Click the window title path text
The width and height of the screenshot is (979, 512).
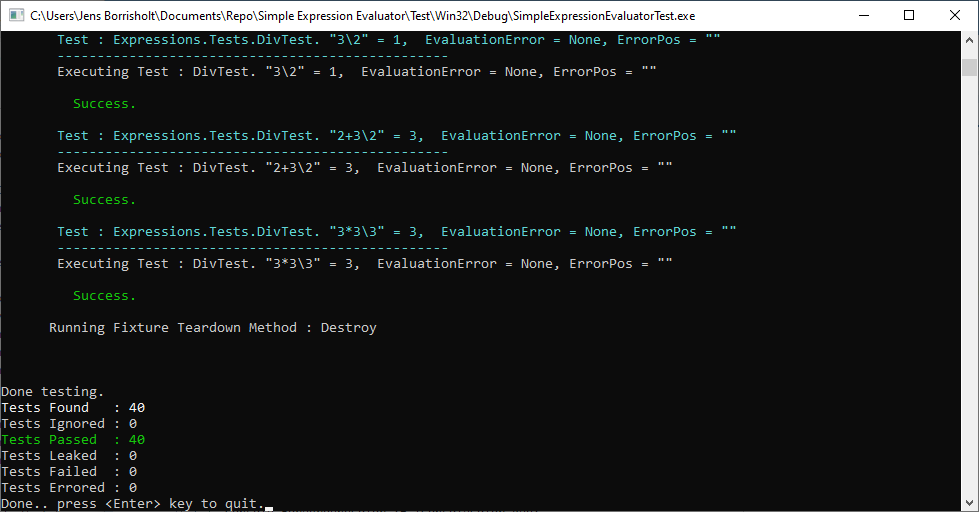coord(363,16)
